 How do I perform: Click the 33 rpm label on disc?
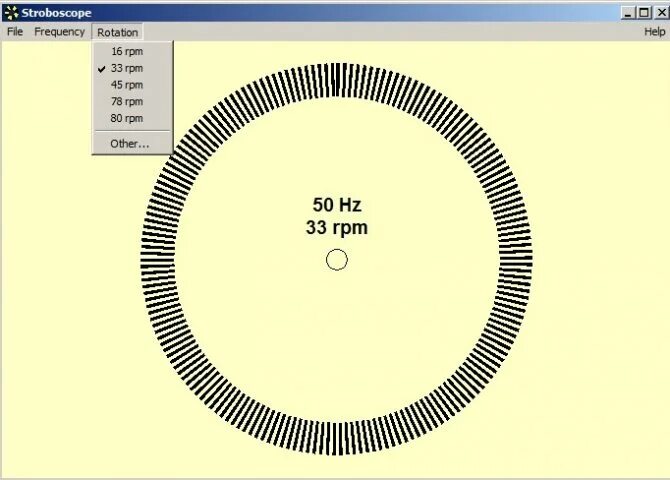(x=337, y=227)
